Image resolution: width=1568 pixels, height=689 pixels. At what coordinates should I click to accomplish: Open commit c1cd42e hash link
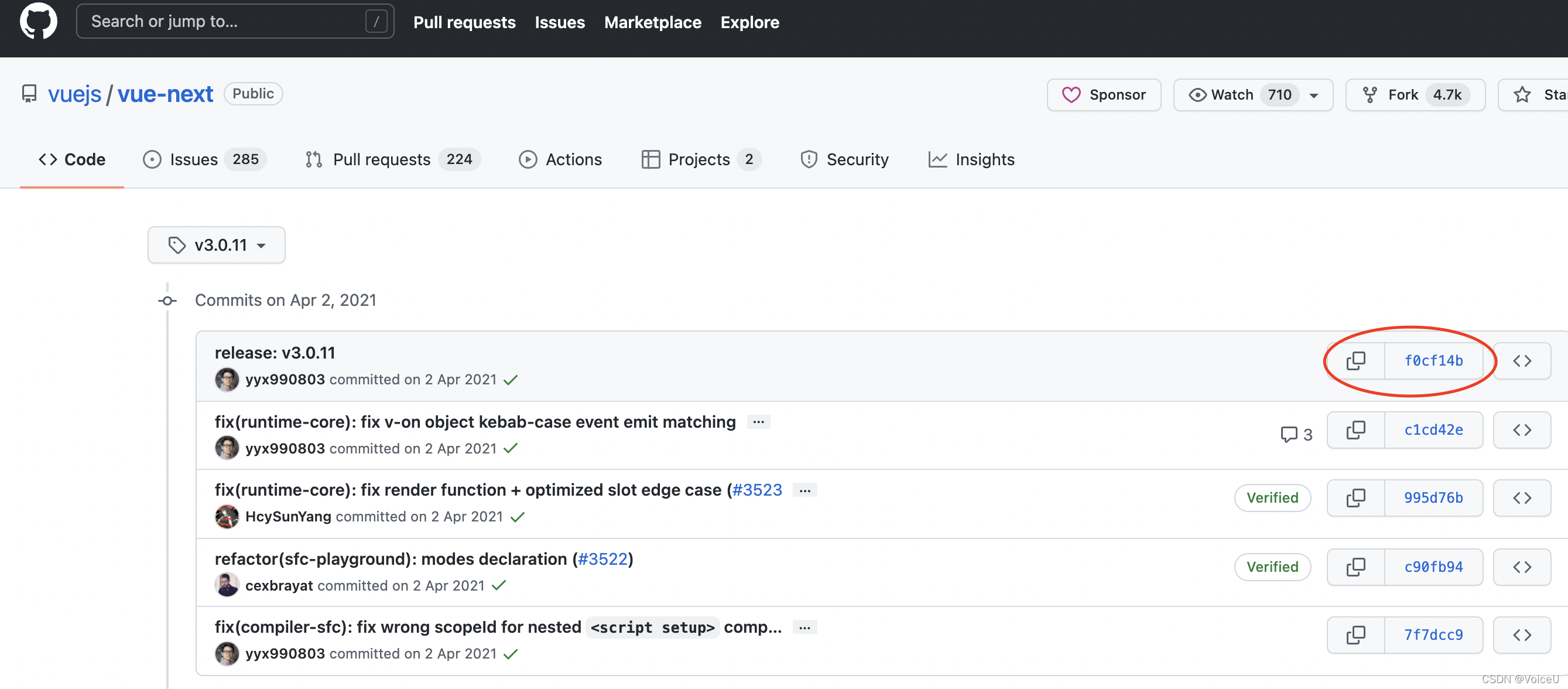tap(1433, 430)
